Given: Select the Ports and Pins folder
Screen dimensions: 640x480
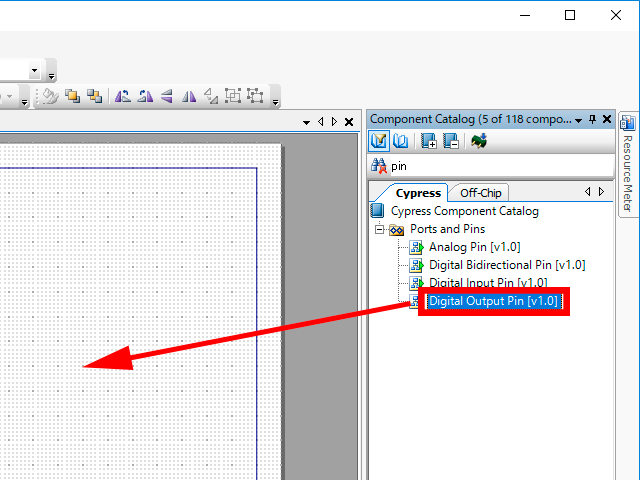Looking at the screenshot, I should click(x=447, y=229).
